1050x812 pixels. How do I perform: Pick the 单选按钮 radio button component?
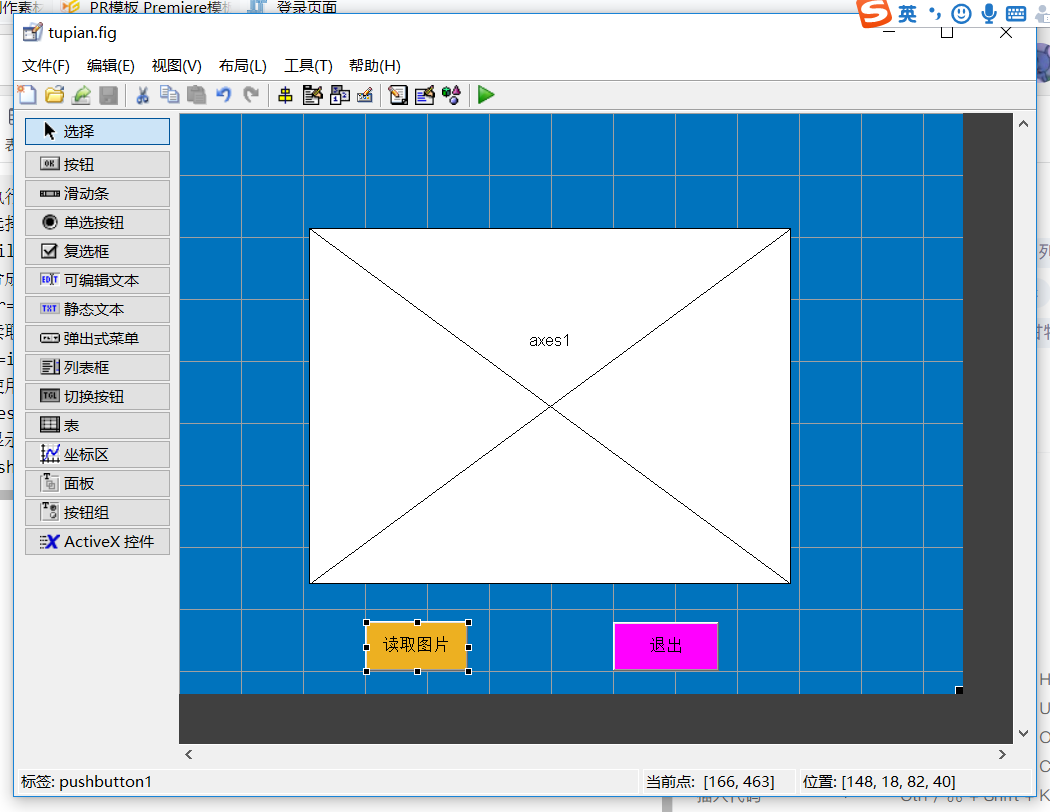tap(97, 222)
